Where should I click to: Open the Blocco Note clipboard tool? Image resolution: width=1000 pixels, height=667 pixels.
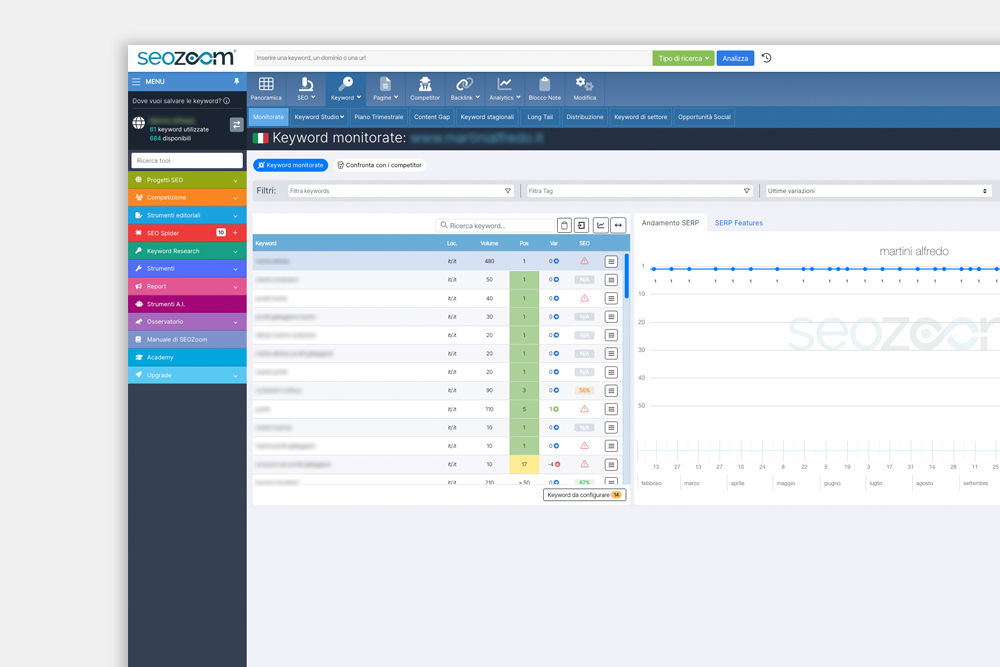click(x=545, y=89)
